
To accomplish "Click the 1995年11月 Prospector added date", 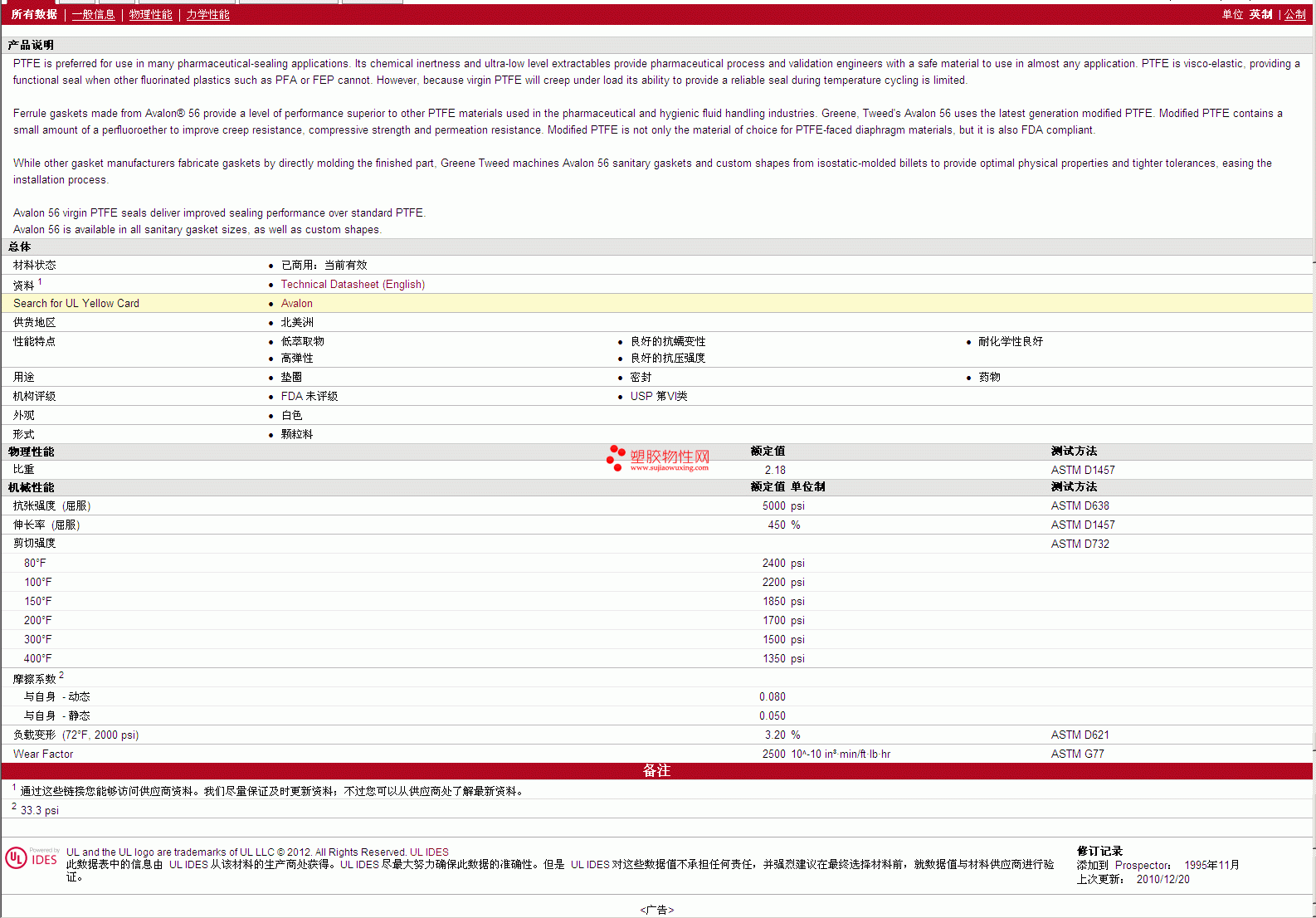I will pos(1212,865).
